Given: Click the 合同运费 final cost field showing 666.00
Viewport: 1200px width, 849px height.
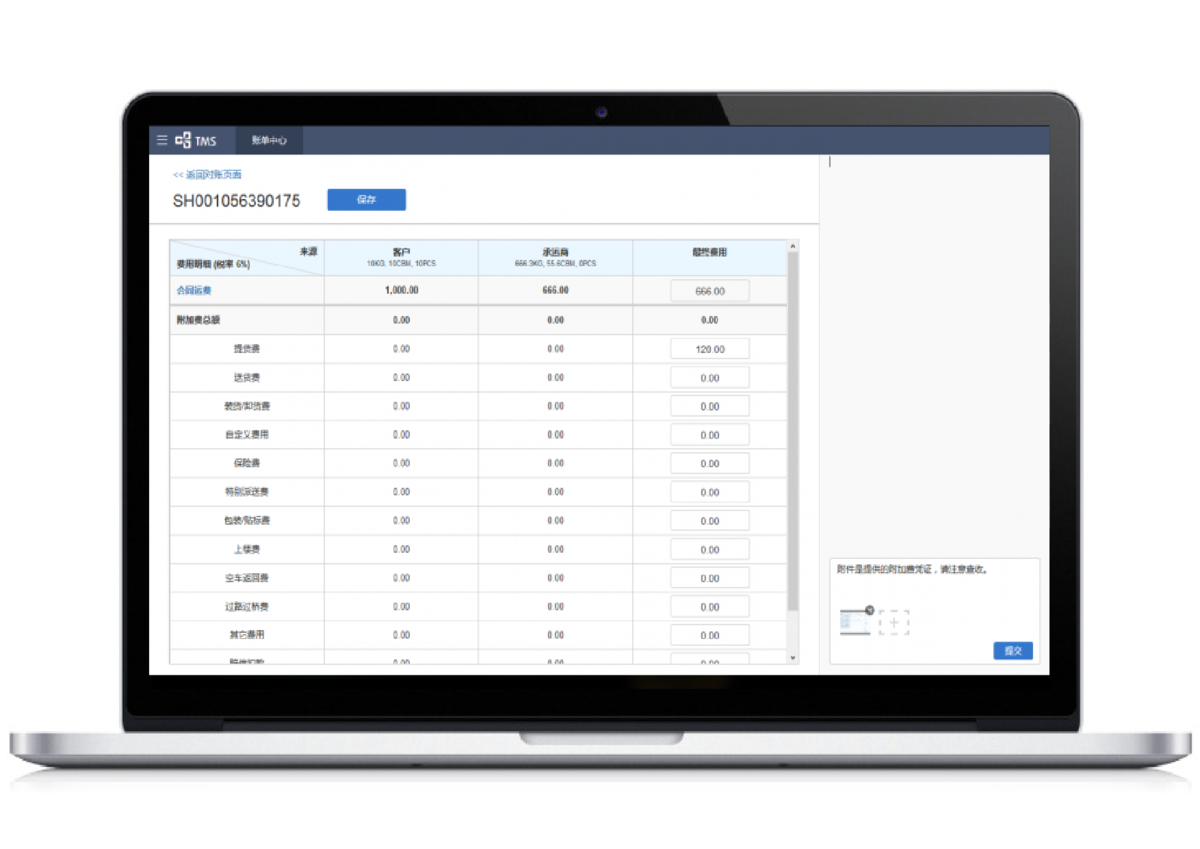Looking at the screenshot, I should pos(709,291).
